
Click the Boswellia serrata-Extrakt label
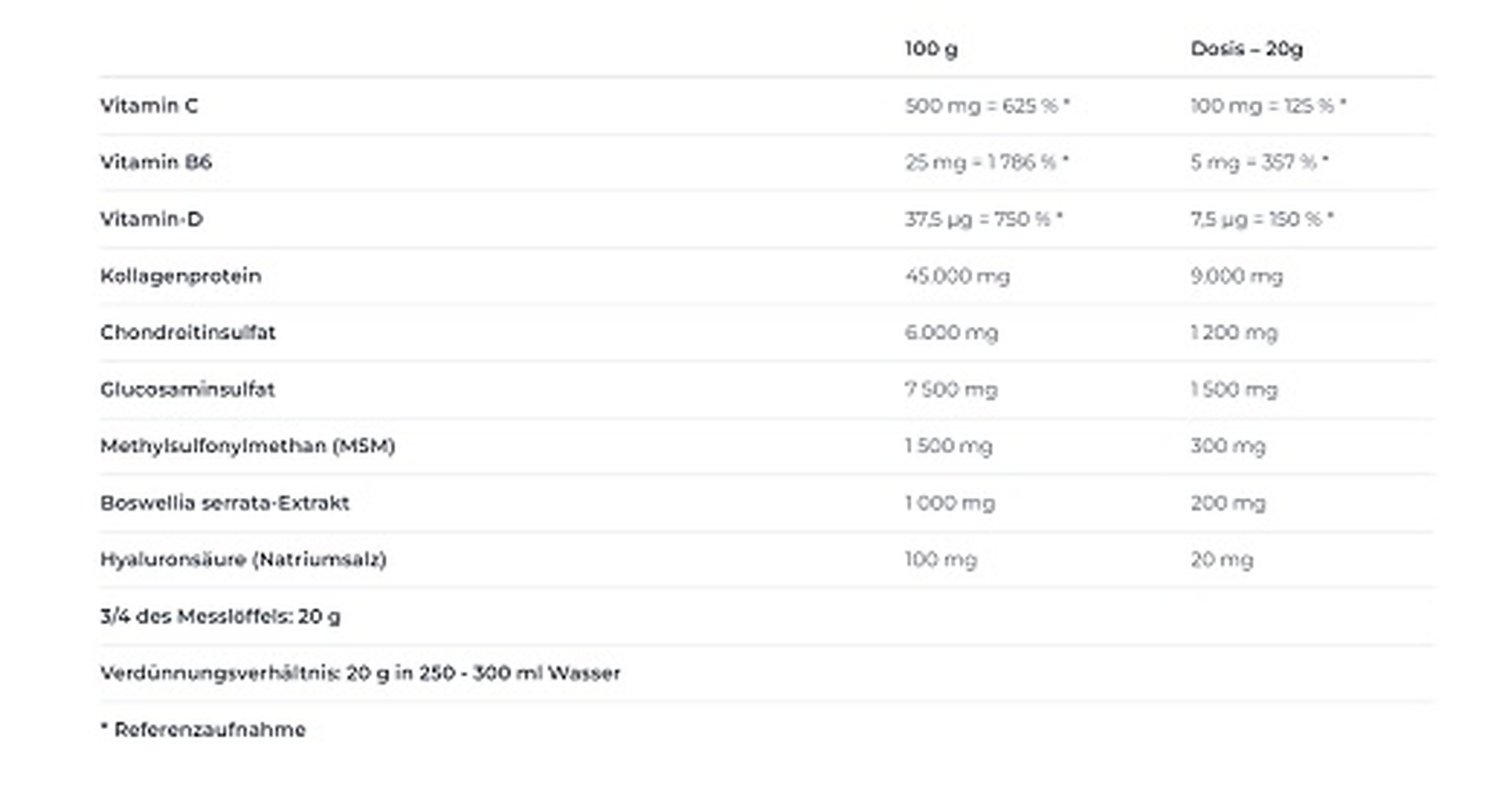click(x=225, y=503)
